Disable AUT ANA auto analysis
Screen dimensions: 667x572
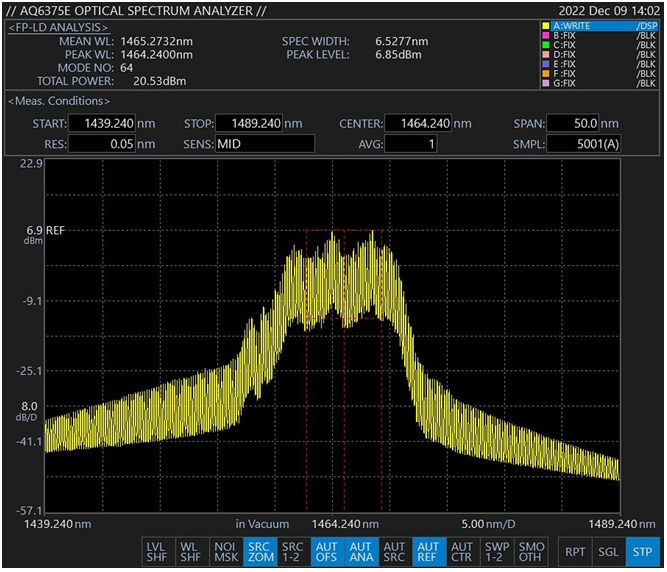click(362, 552)
